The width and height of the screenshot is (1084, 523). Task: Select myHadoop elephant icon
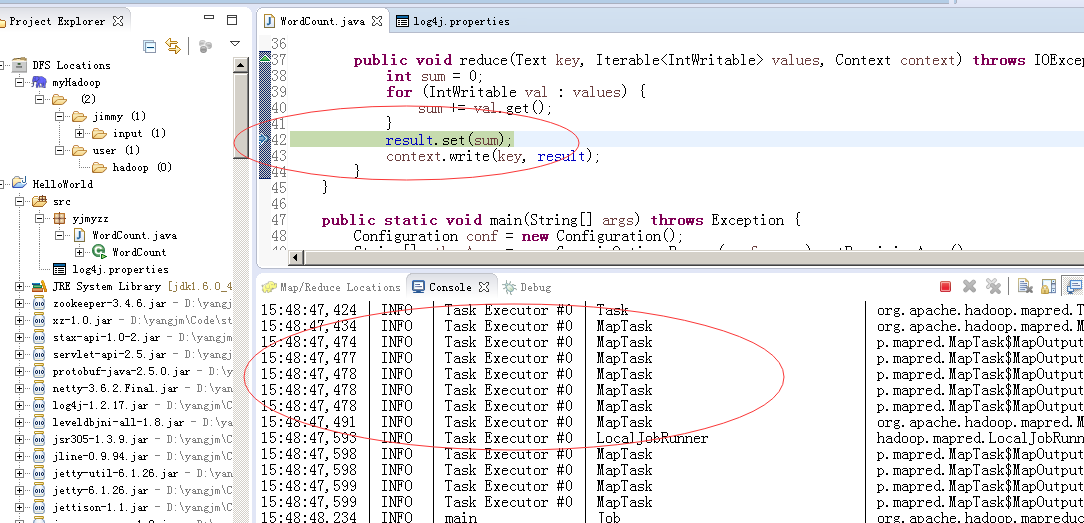[x=39, y=82]
